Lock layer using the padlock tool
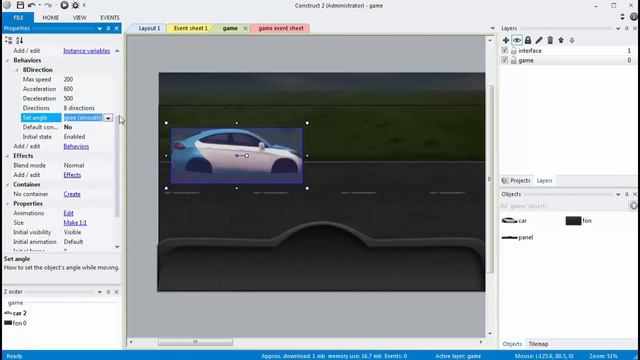This screenshot has height=360, width=640. pos(528,40)
